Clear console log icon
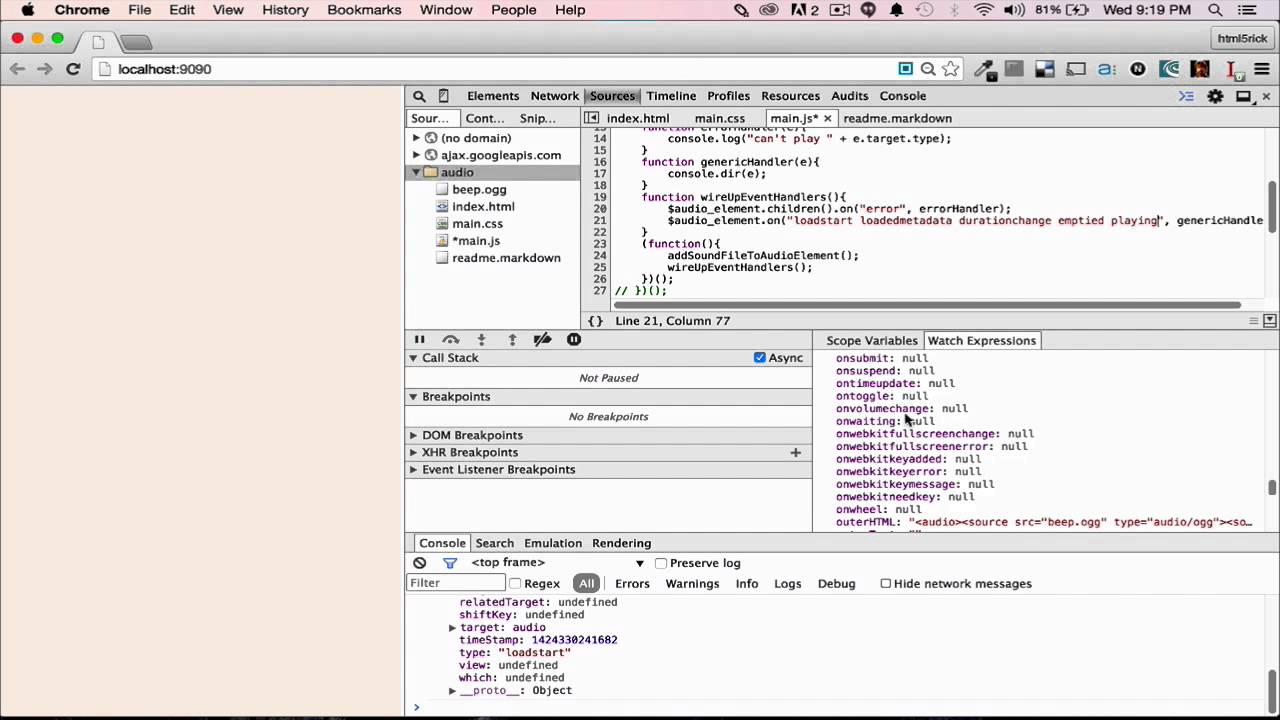Image resolution: width=1280 pixels, height=720 pixels. tap(420, 563)
